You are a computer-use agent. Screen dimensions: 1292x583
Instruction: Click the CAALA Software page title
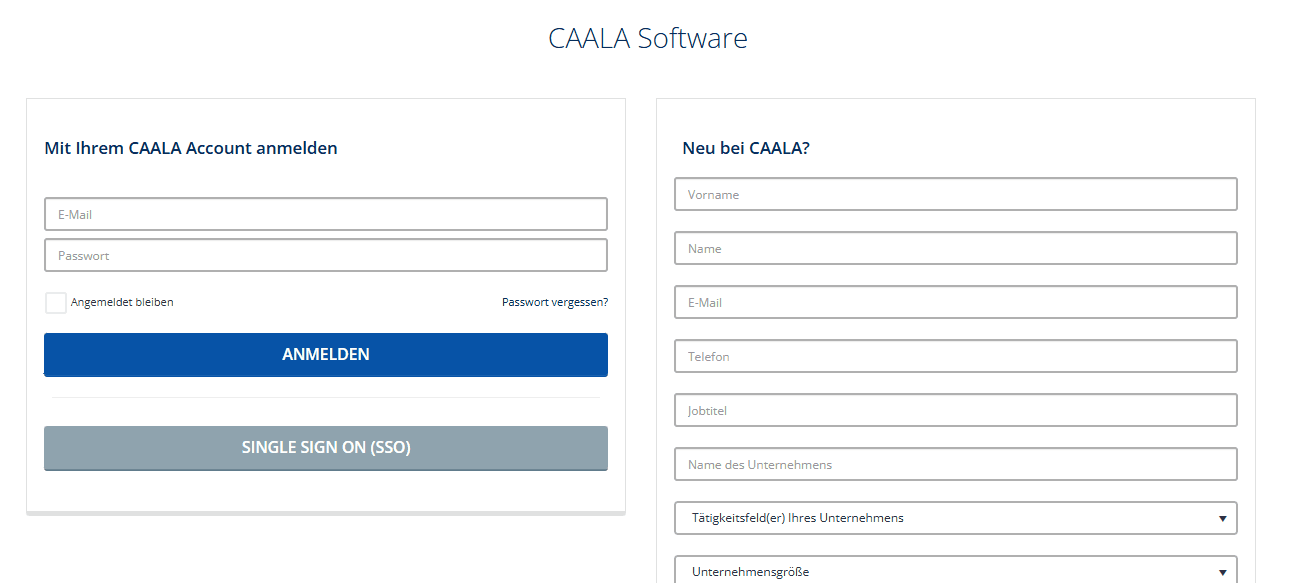click(x=647, y=38)
